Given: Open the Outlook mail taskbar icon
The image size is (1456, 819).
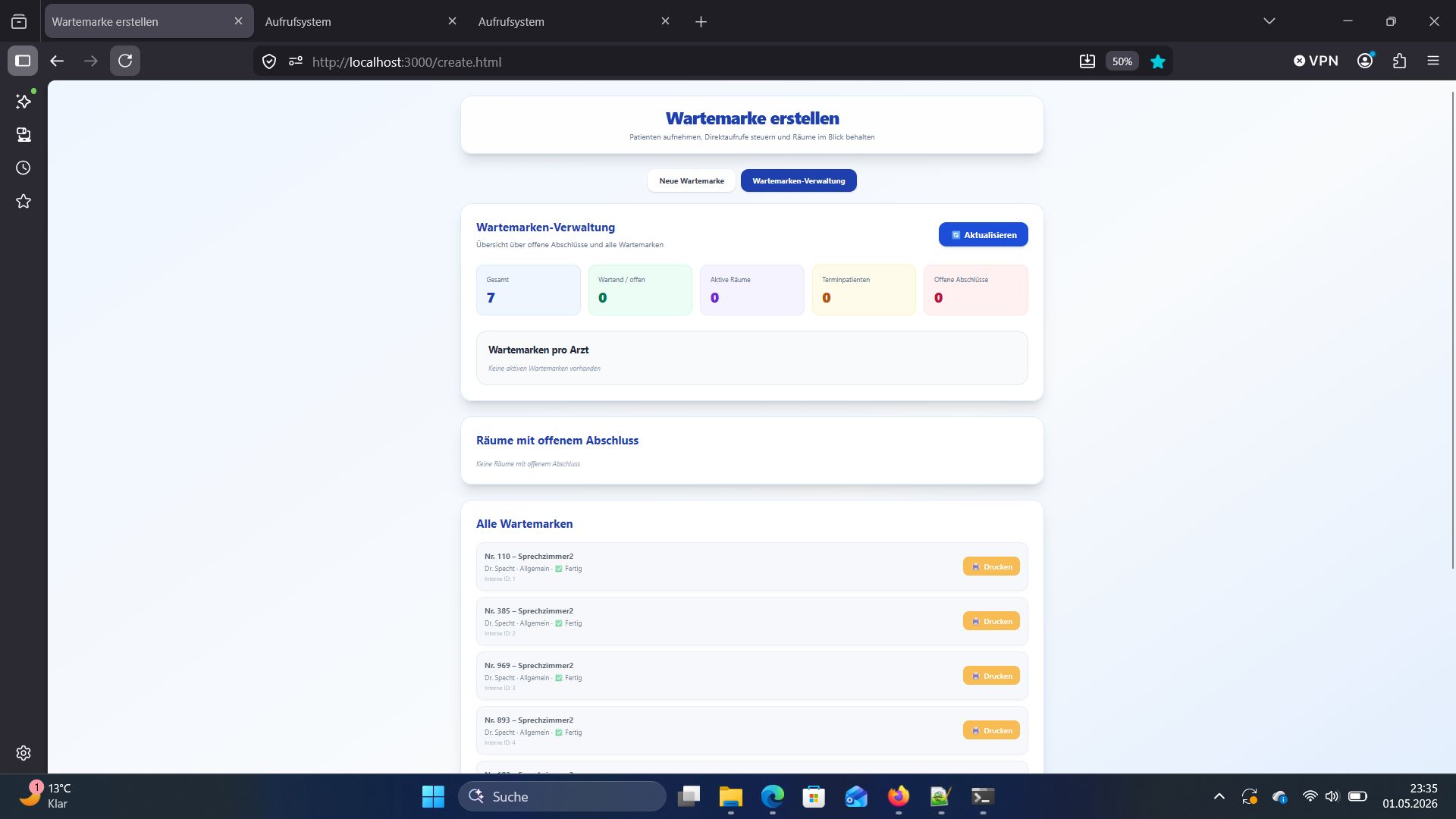Looking at the screenshot, I should [x=856, y=796].
